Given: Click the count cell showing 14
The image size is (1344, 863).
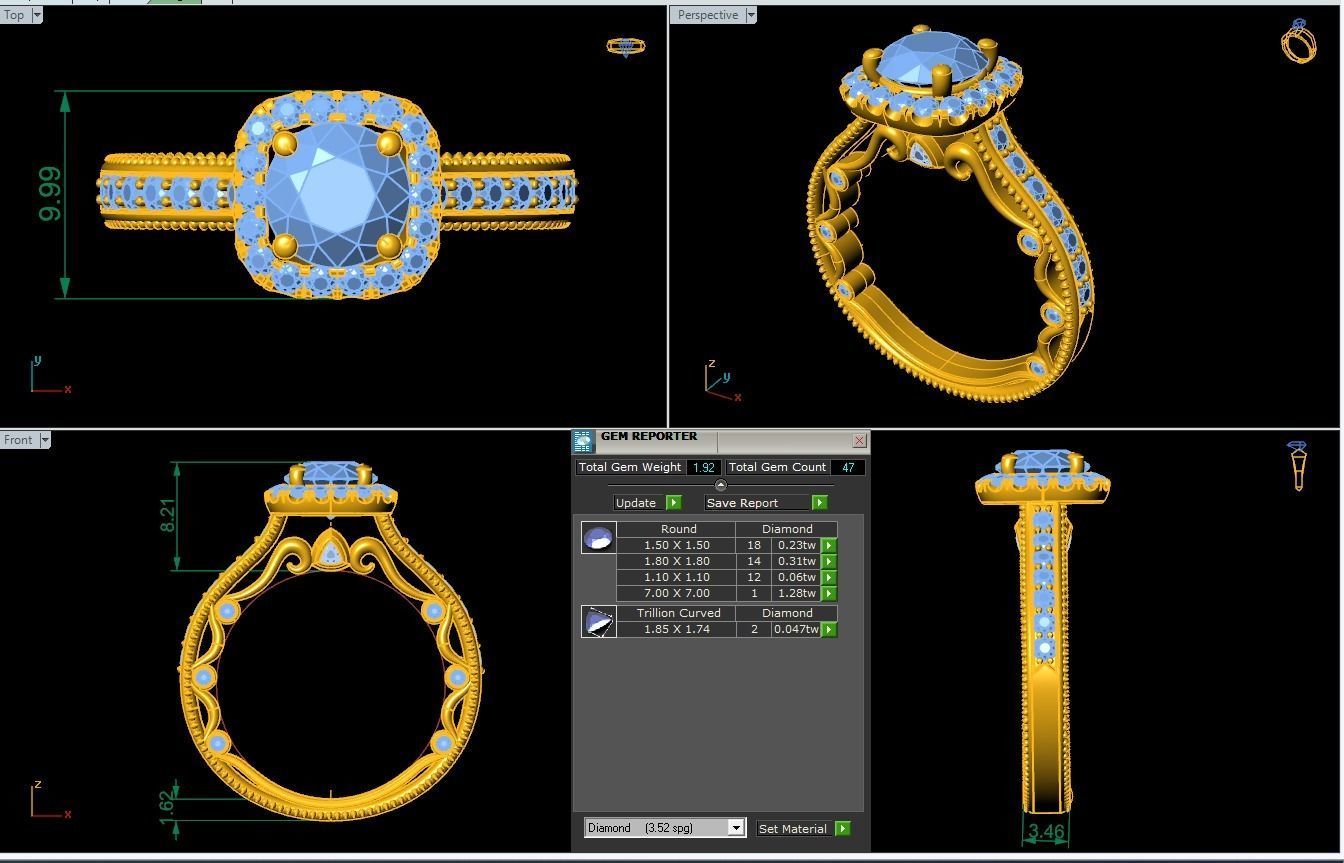Looking at the screenshot, I should pyautogui.click(x=753, y=561).
